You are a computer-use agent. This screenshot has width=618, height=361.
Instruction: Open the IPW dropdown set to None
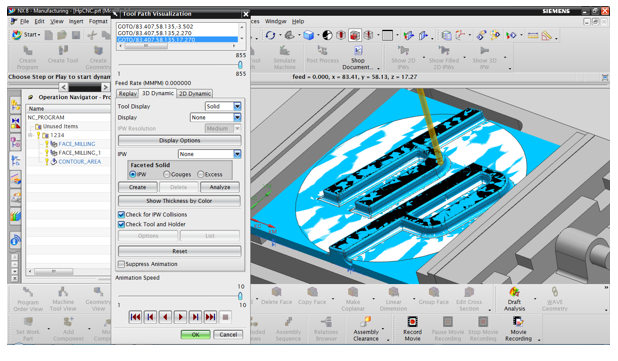[x=237, y=154]
